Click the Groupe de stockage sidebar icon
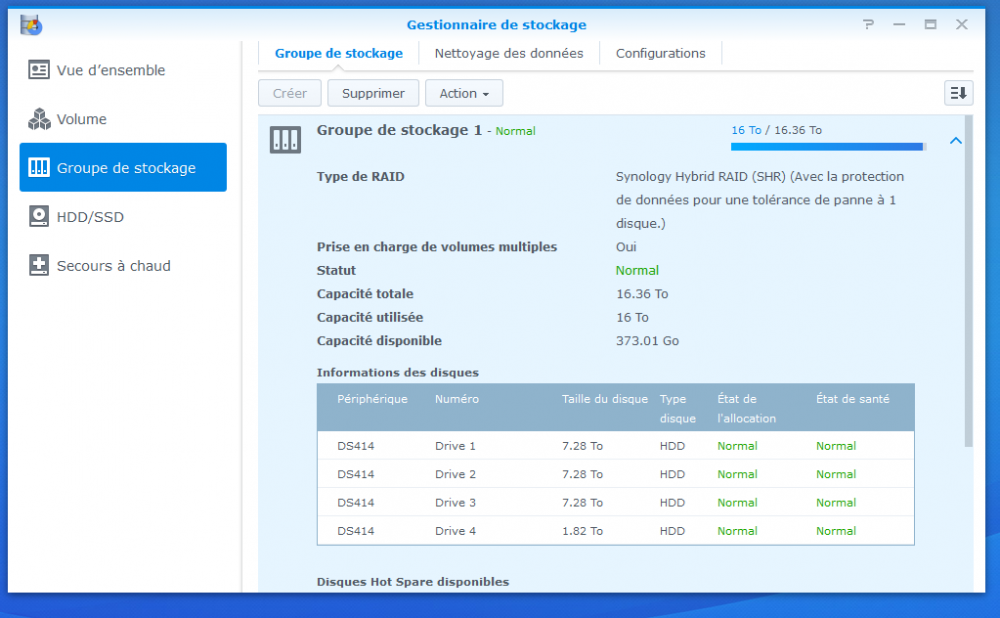 click(39, 167)
